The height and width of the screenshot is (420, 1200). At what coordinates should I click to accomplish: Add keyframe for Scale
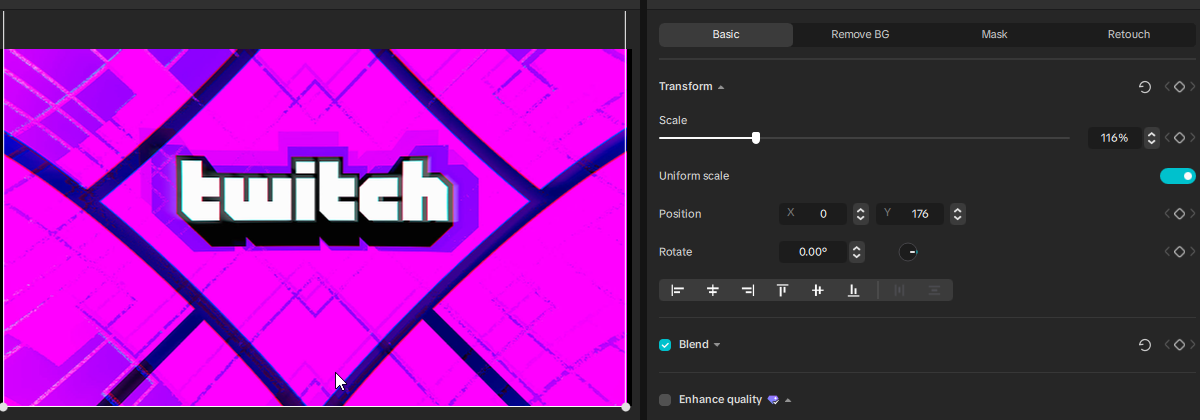(x=1179, y=138)
